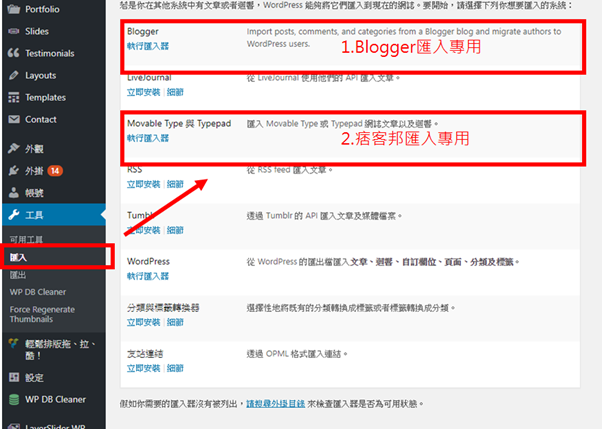This screenshot has height=429, width=602.
Task: Click the Slides icon in sidebar
Action: [14, 31]
